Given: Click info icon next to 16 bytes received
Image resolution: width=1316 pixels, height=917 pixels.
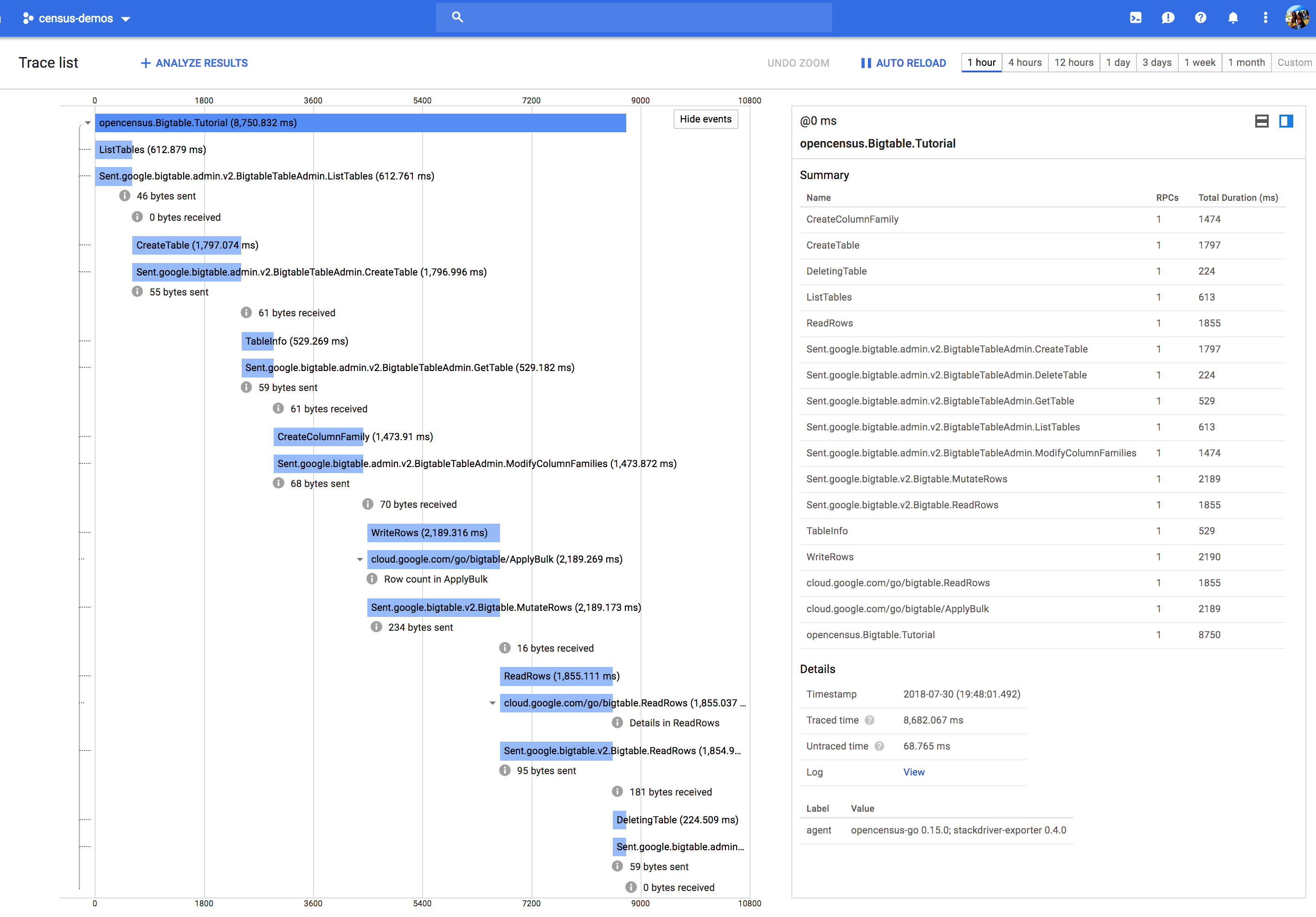Looking at the screenshot, I should point(504,648).
